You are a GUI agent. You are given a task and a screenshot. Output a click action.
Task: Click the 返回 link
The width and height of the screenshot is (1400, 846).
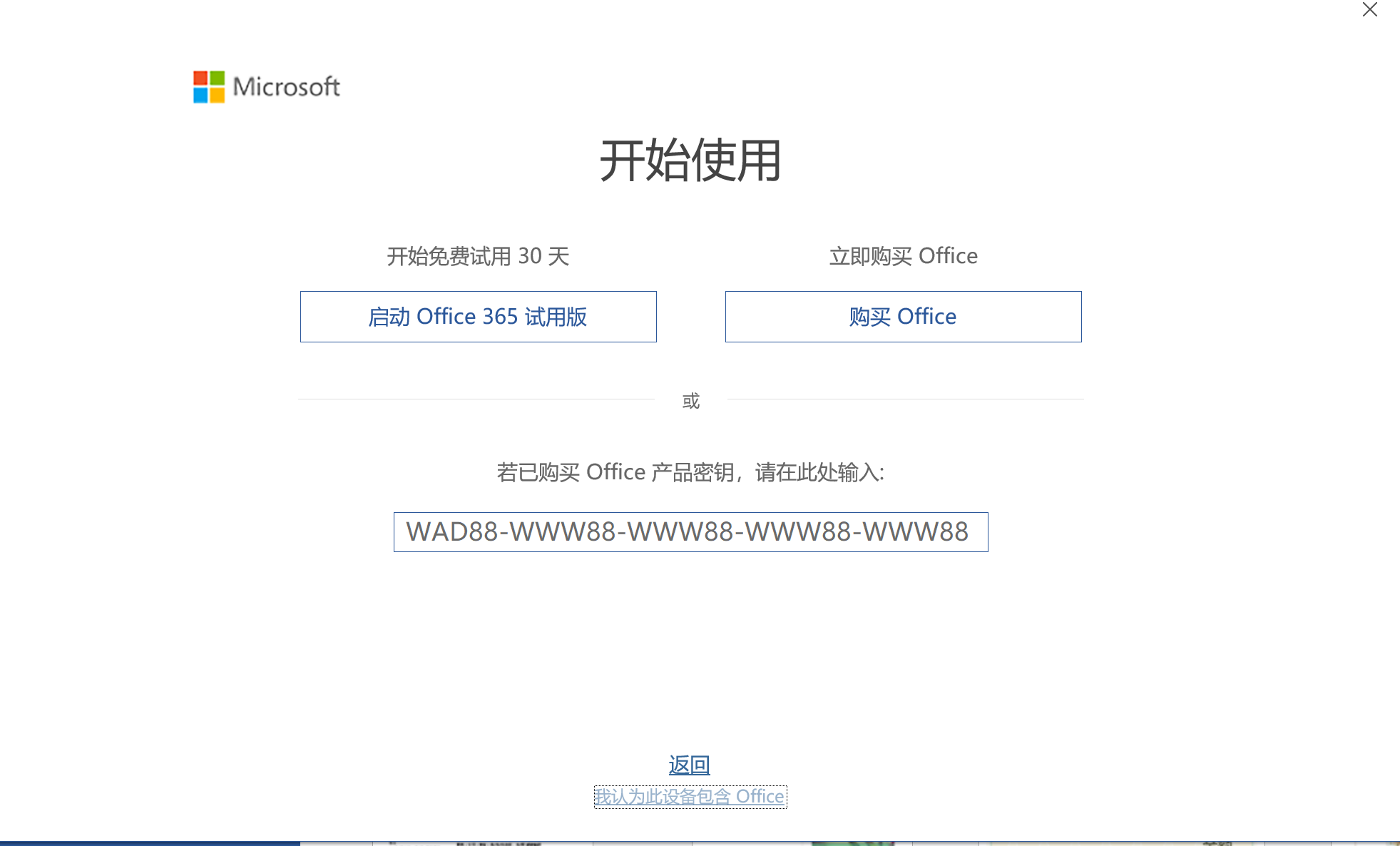click(x=689, y=765)
